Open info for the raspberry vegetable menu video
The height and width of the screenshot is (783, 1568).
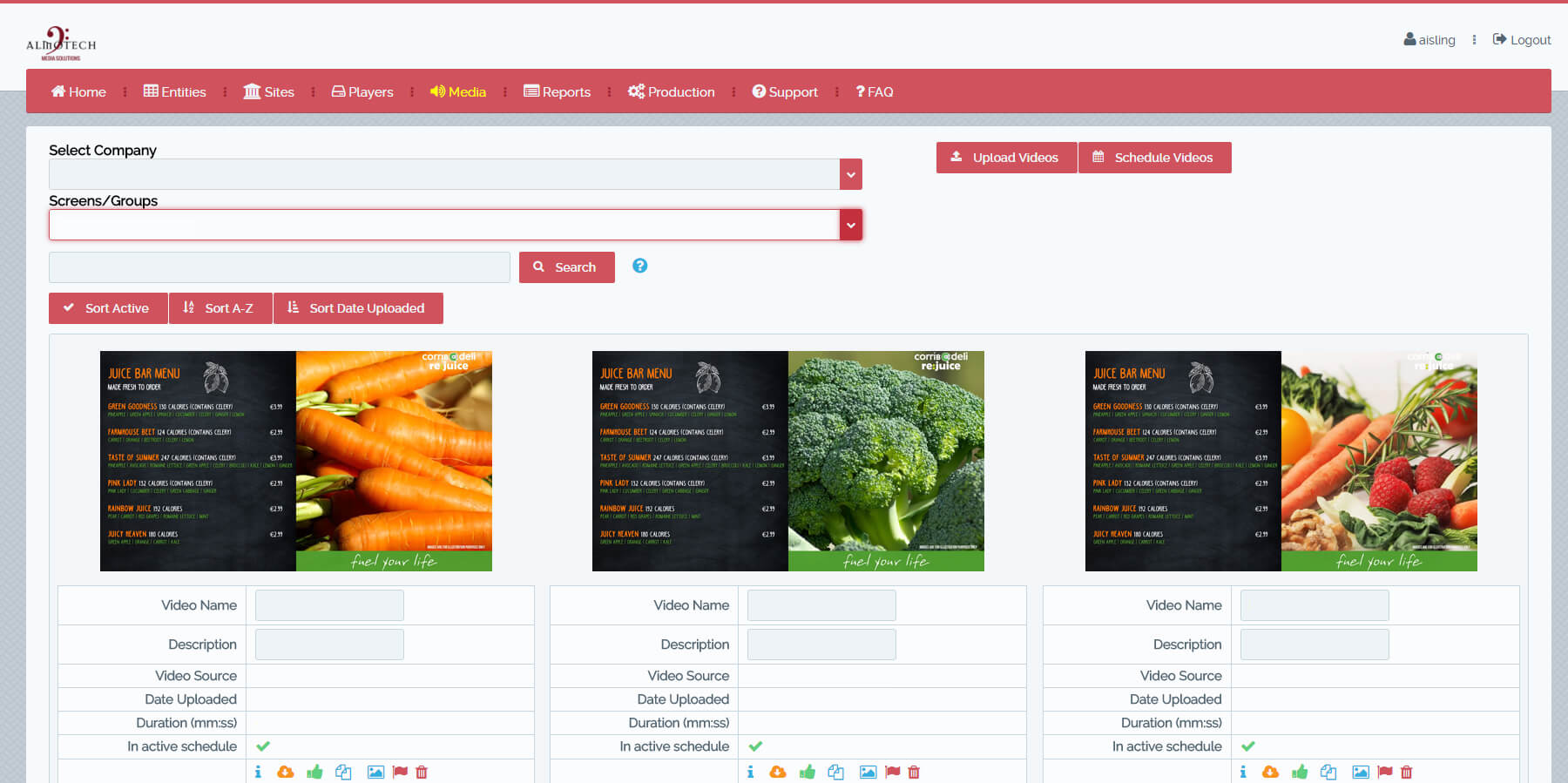[x=1243, y=772]
